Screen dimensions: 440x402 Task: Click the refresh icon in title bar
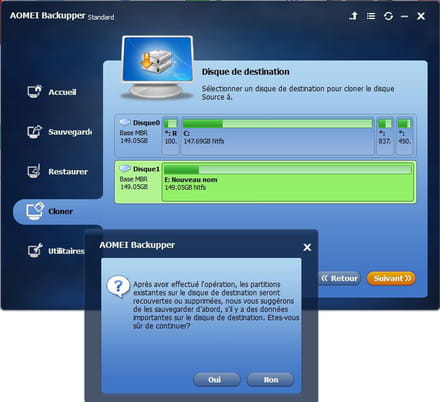388,16
